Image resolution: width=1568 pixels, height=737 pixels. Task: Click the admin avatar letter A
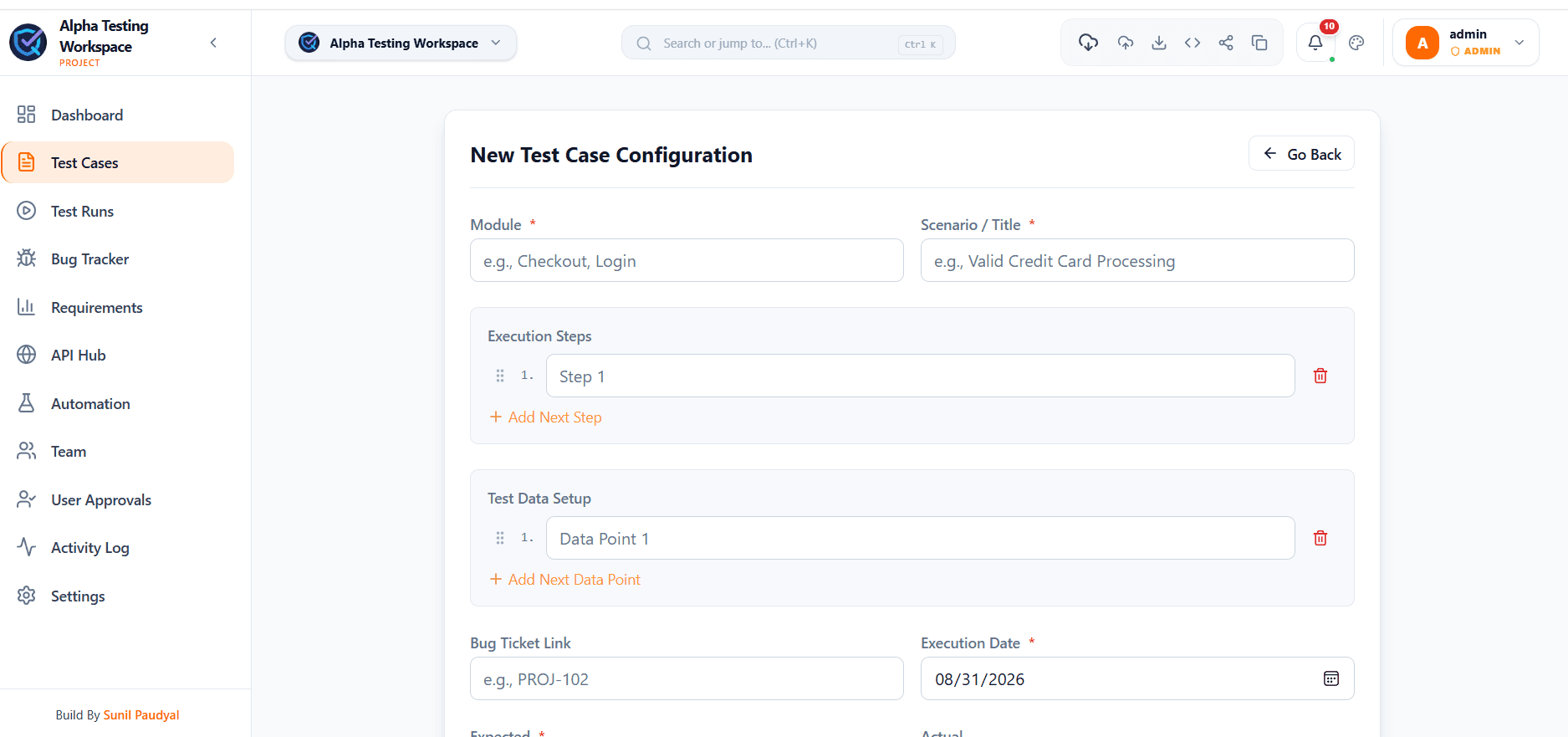[x=1422, y=43]
